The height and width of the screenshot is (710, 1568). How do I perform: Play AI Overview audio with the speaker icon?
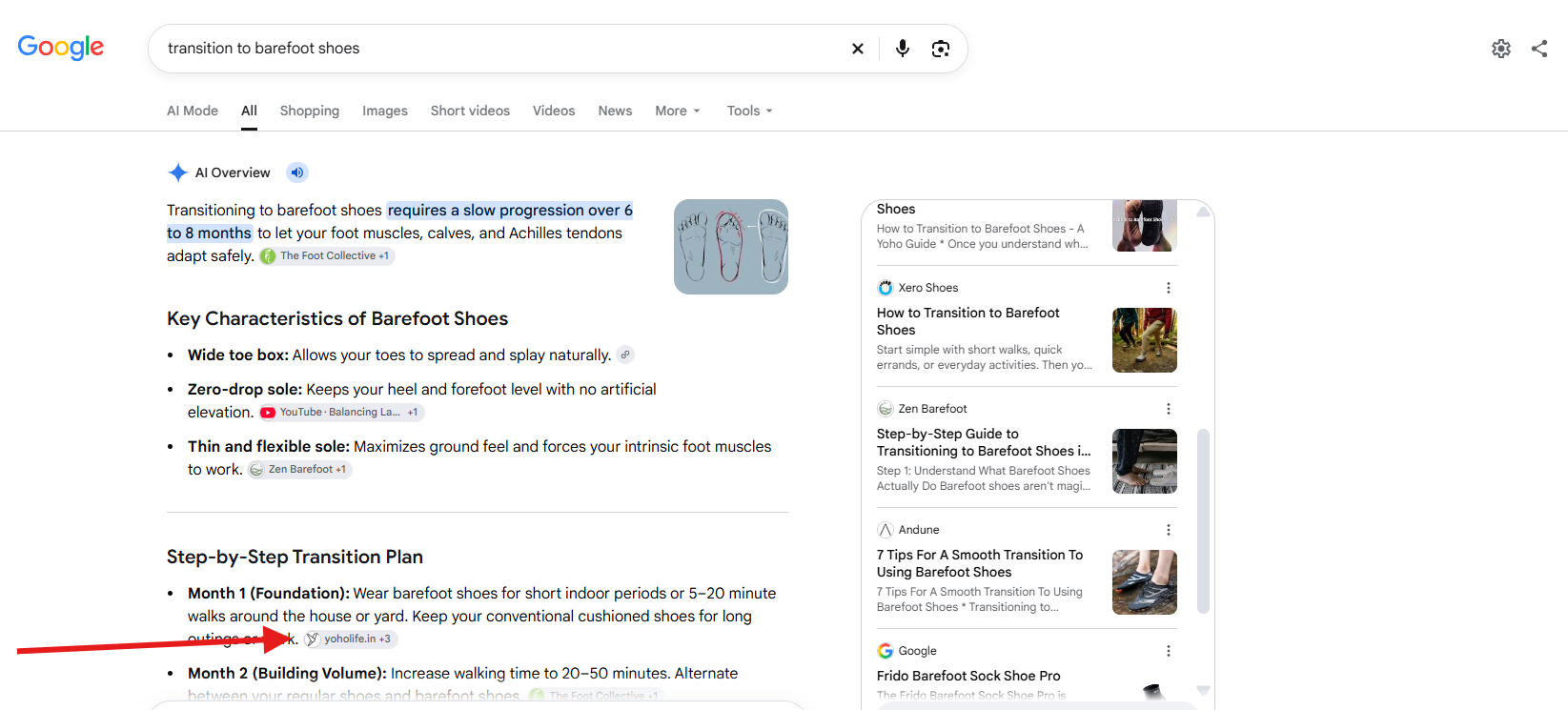(297, 172)
